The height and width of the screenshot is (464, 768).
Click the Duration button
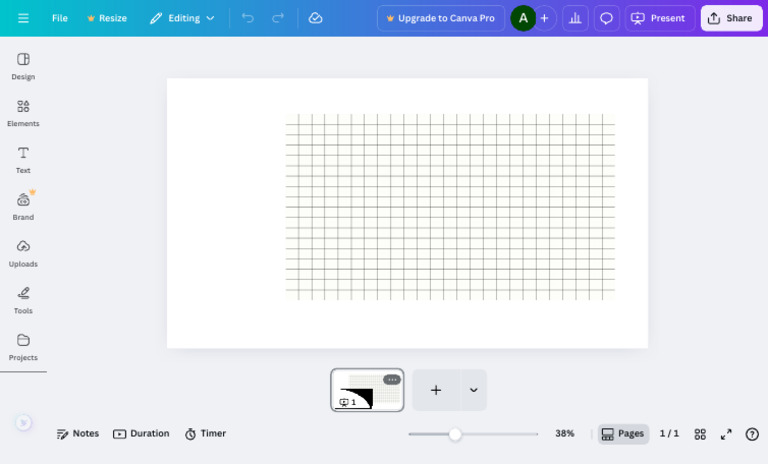coord(141,434)
